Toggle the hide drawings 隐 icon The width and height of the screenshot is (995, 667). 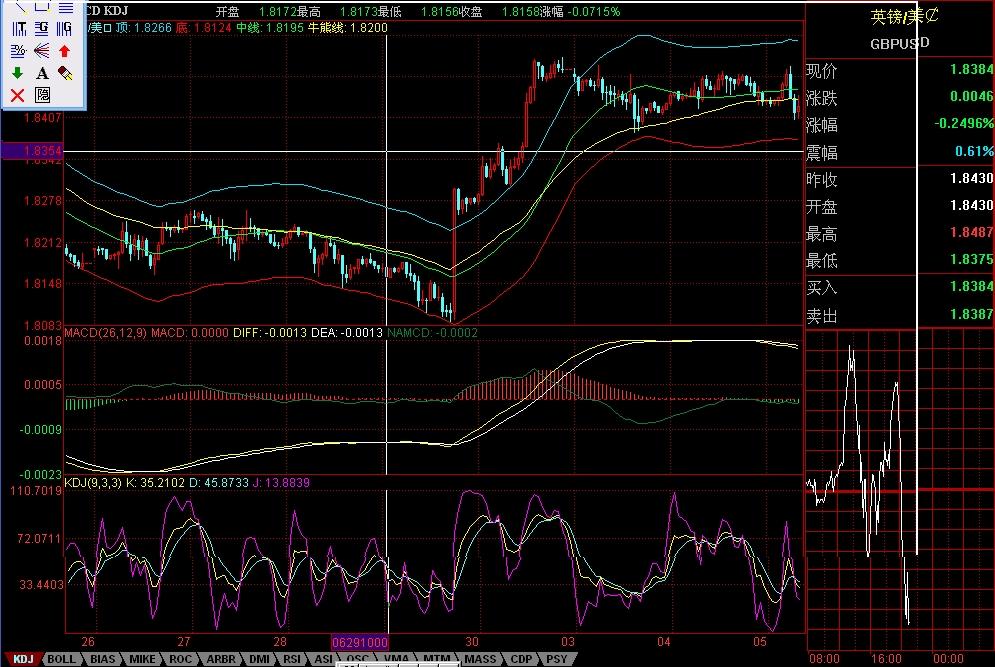[42, 95]
